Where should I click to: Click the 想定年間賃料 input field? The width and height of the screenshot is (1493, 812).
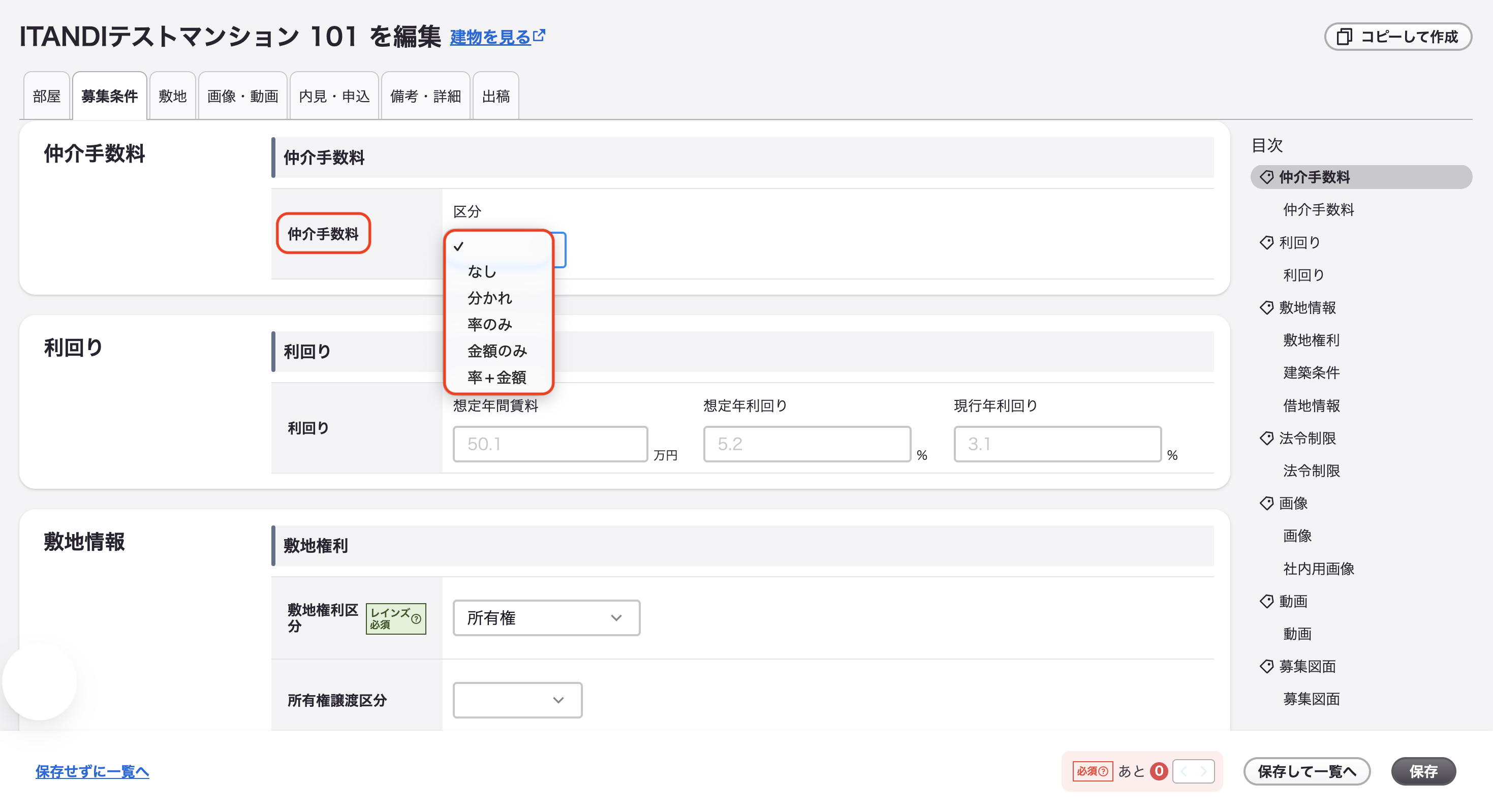pos(550,444)
